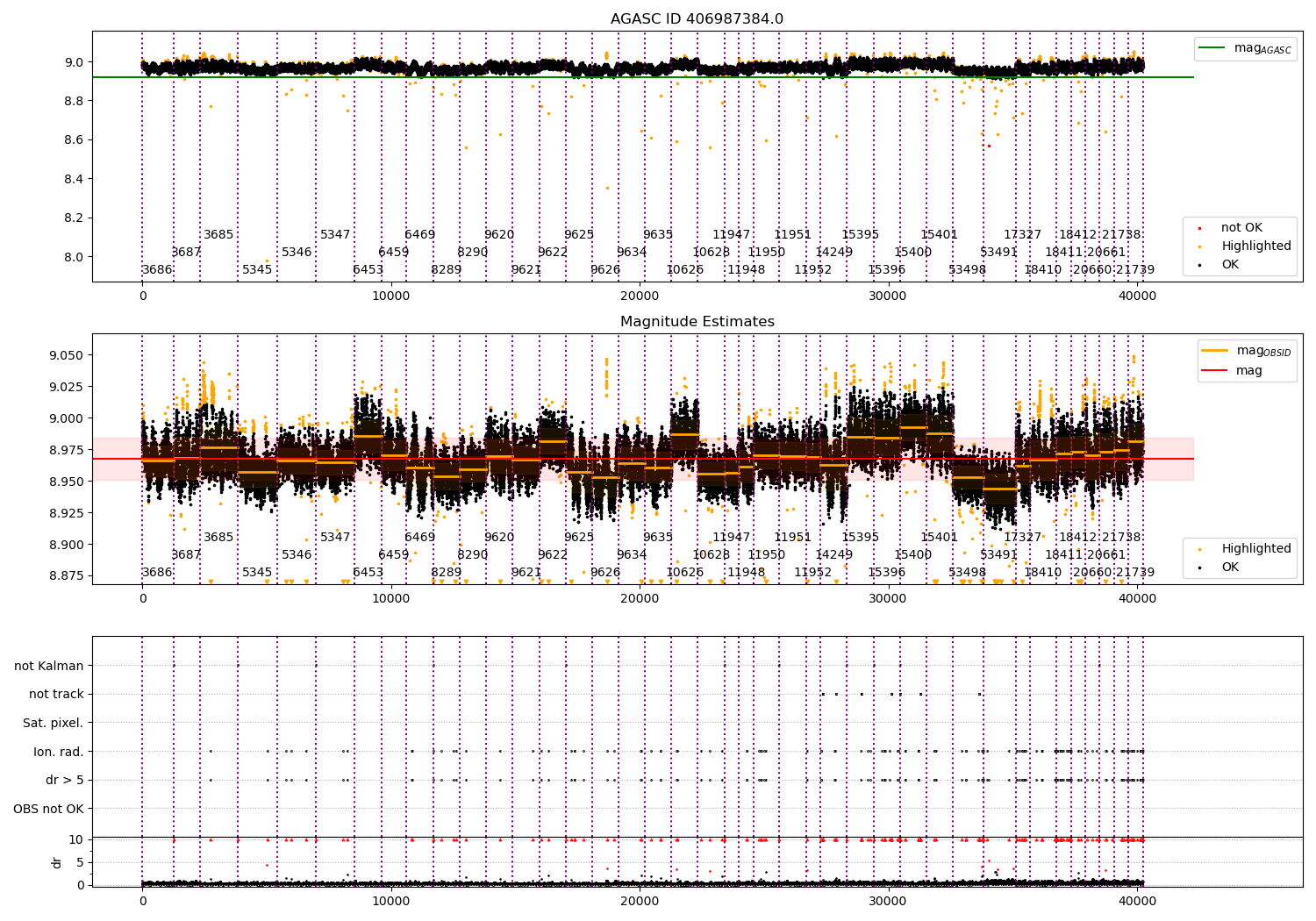The image size is (1316, 921).
Task: Click OBSID label 6469 in Magnitude Estimates panel
Action: coord(419,537)
